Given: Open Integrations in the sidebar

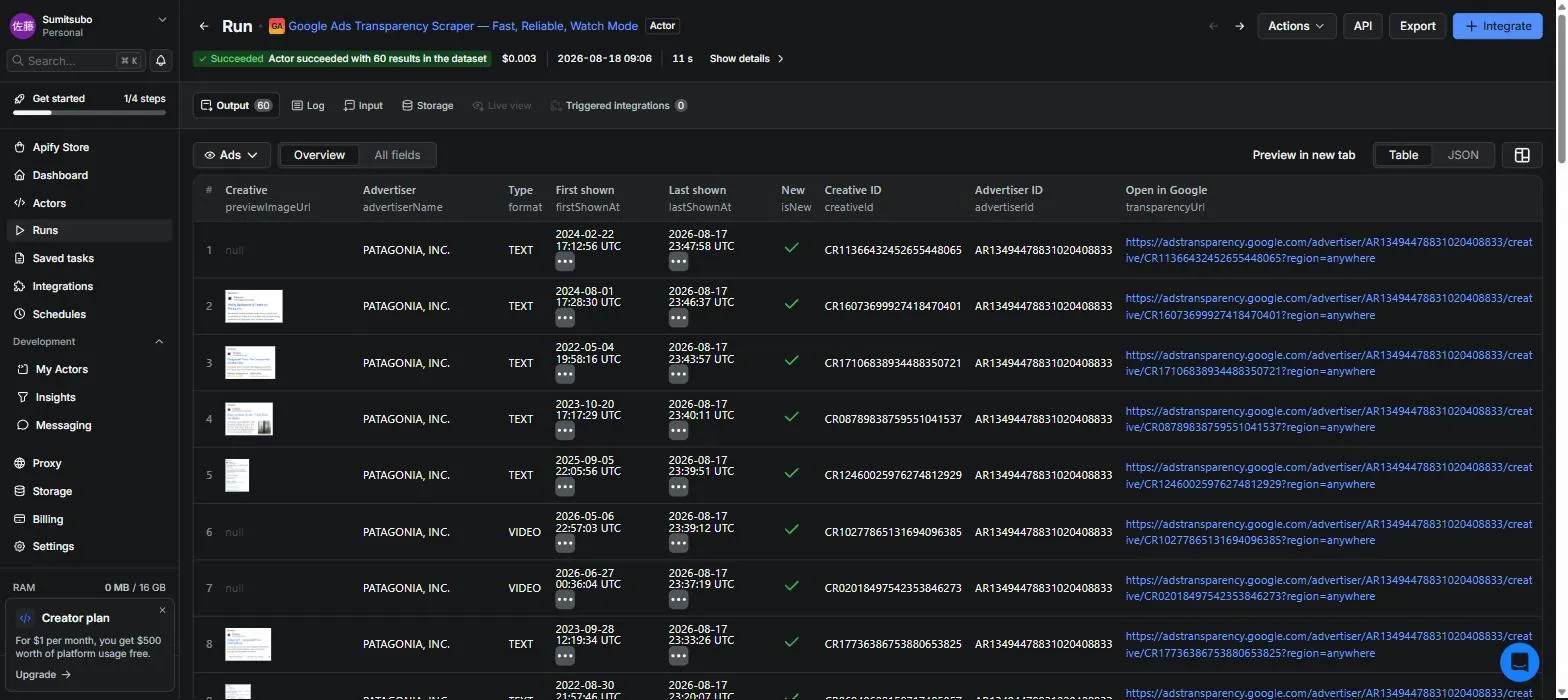Looking at the screenshot, I should tap(62, 286).
